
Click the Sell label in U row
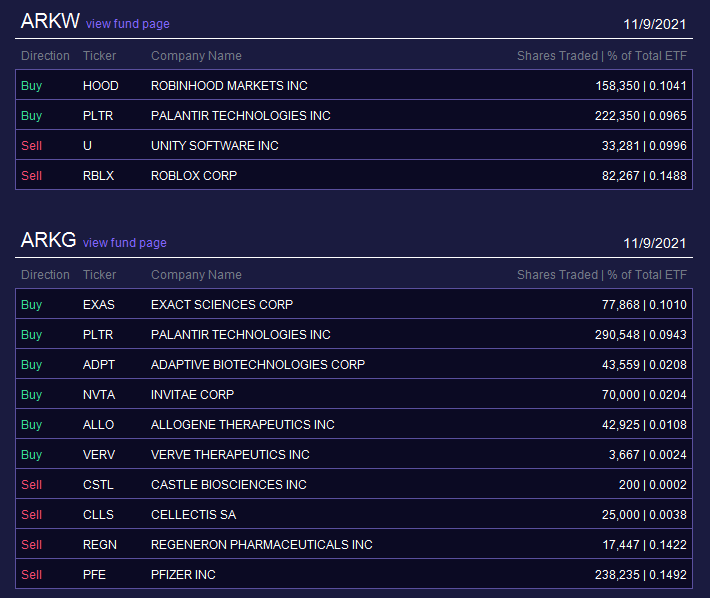(x=31, y=145)
